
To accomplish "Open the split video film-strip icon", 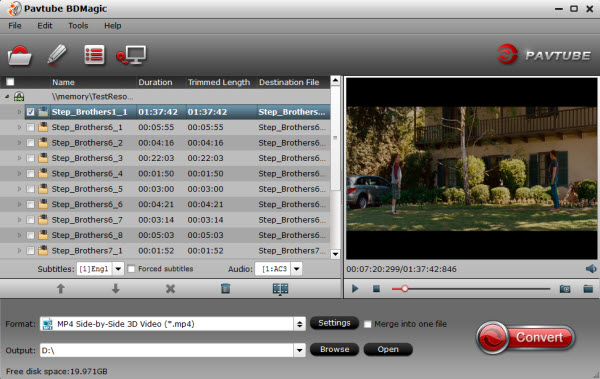I will tap(280, 289).
